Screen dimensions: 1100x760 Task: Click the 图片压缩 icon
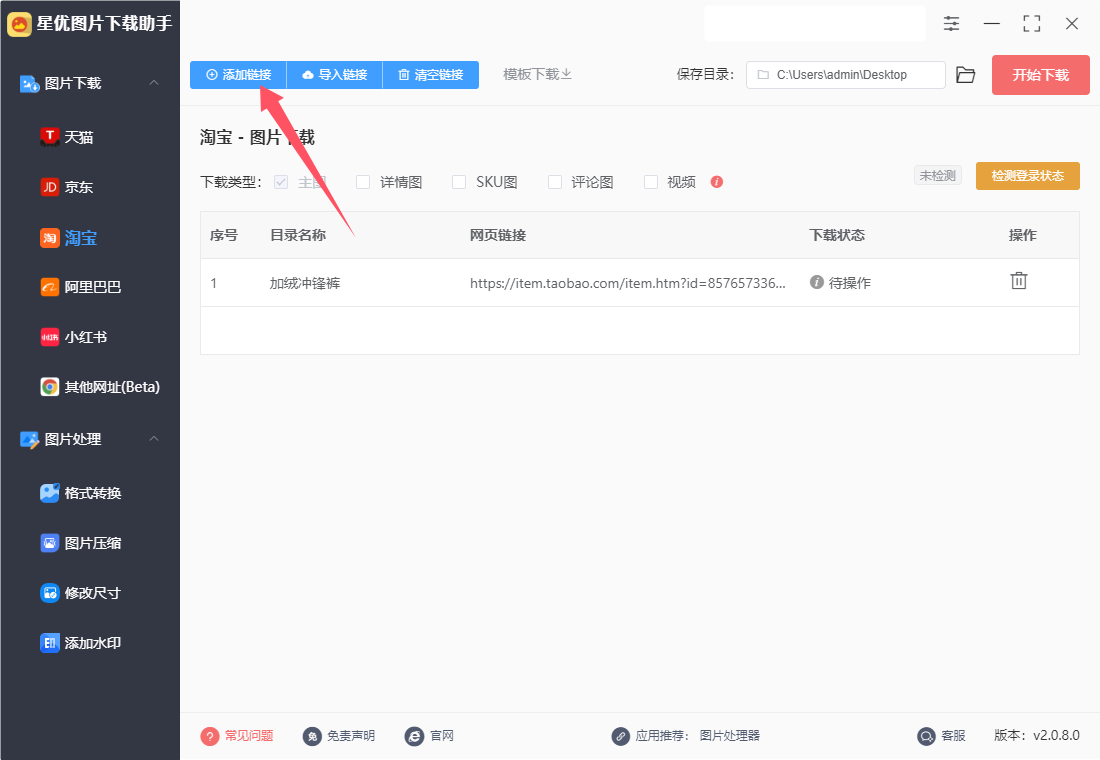[49, 542]
